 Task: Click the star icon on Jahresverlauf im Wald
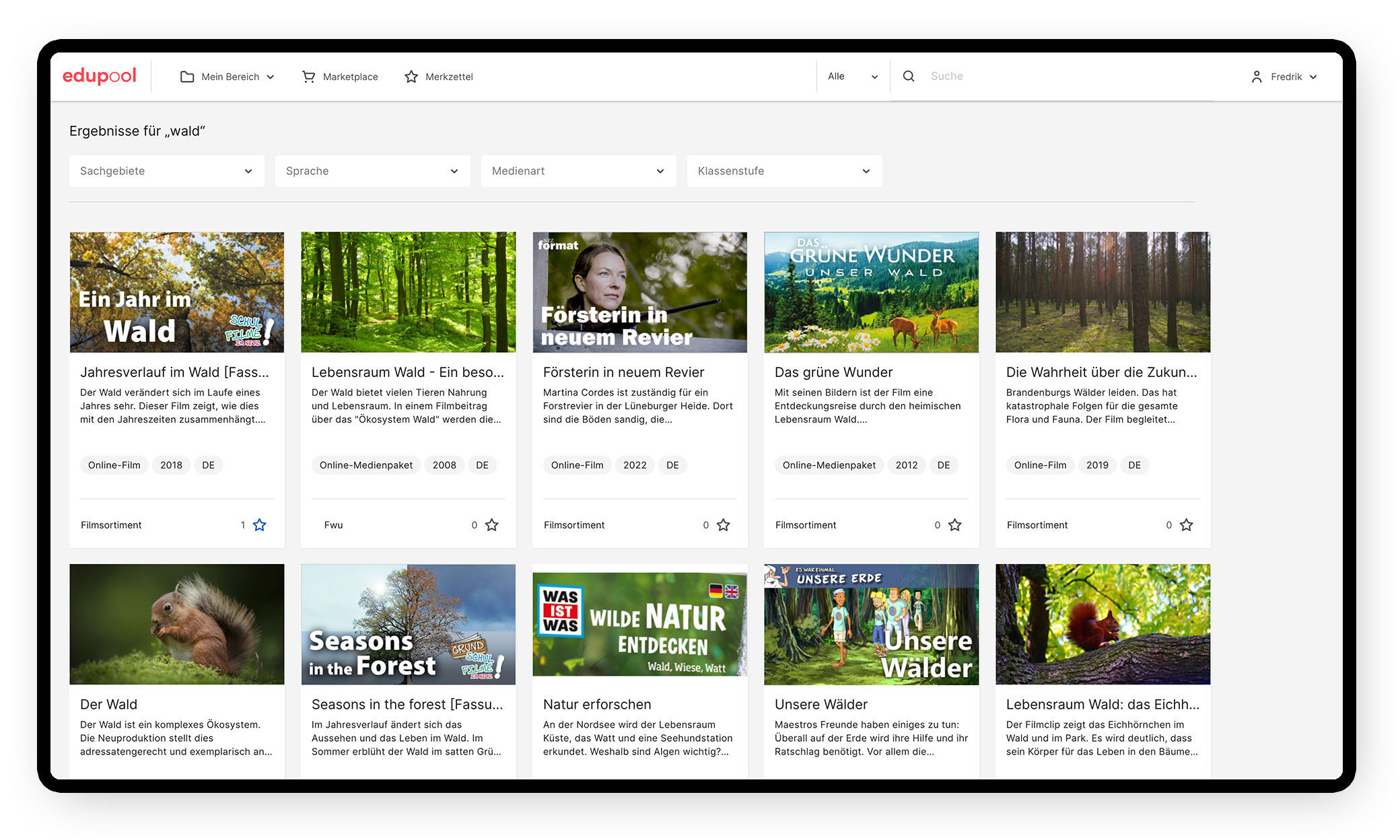[x=261, y=525]
